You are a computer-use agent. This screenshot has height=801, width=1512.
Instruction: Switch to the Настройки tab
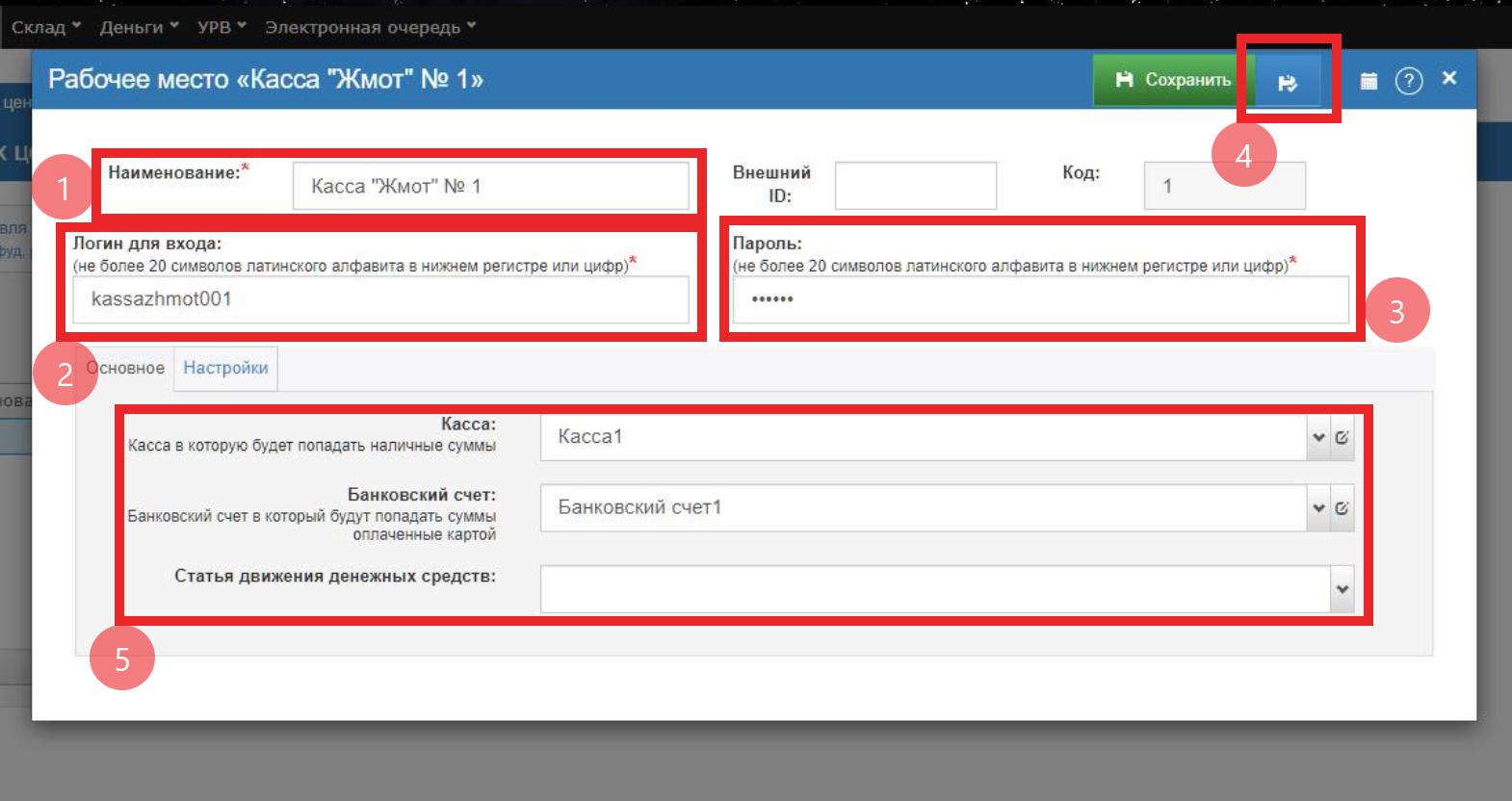pyautogui.click(x=225, y=369)
